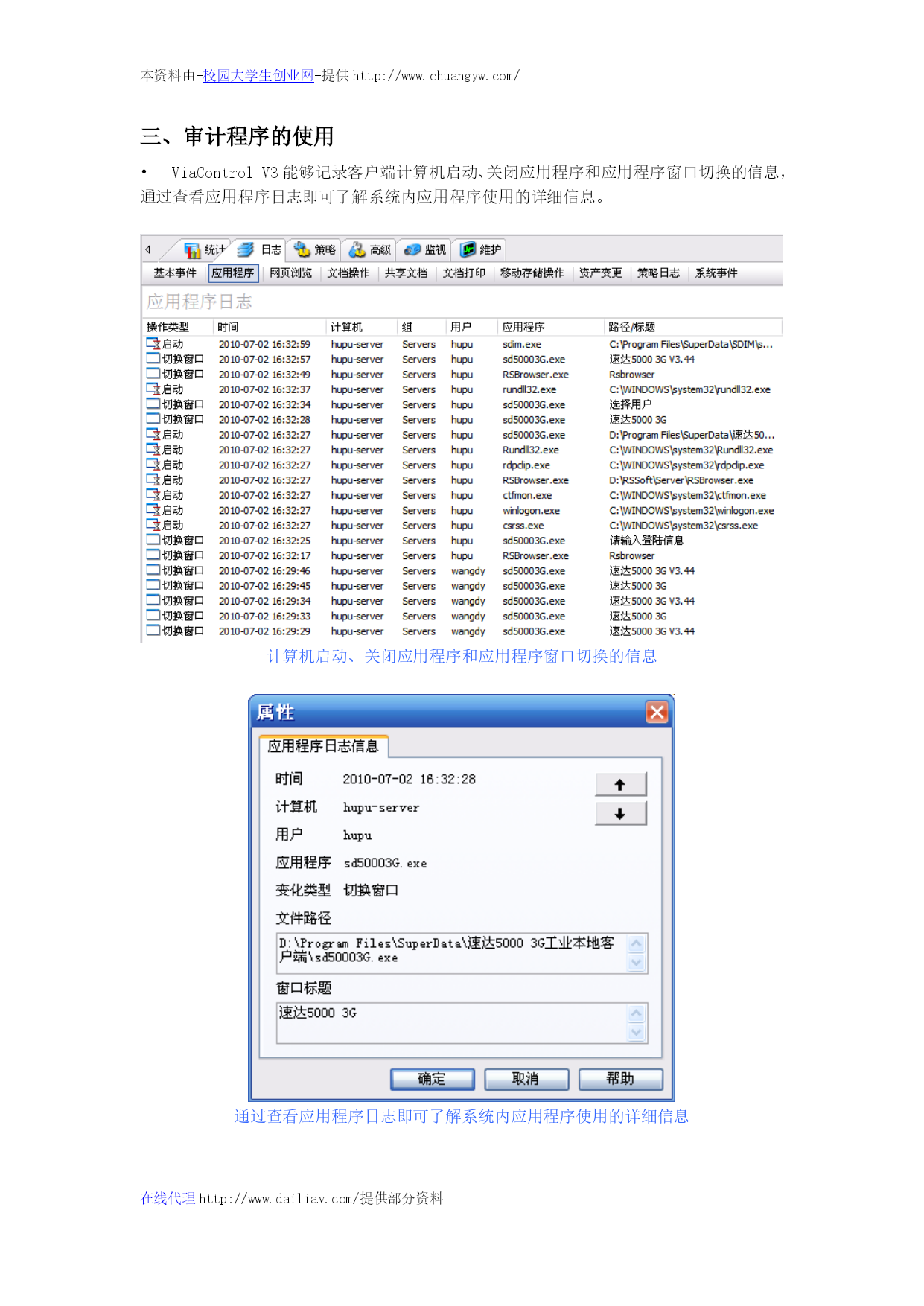
Task: Open the 策略 policy toolbar tab
Action: 314,250
